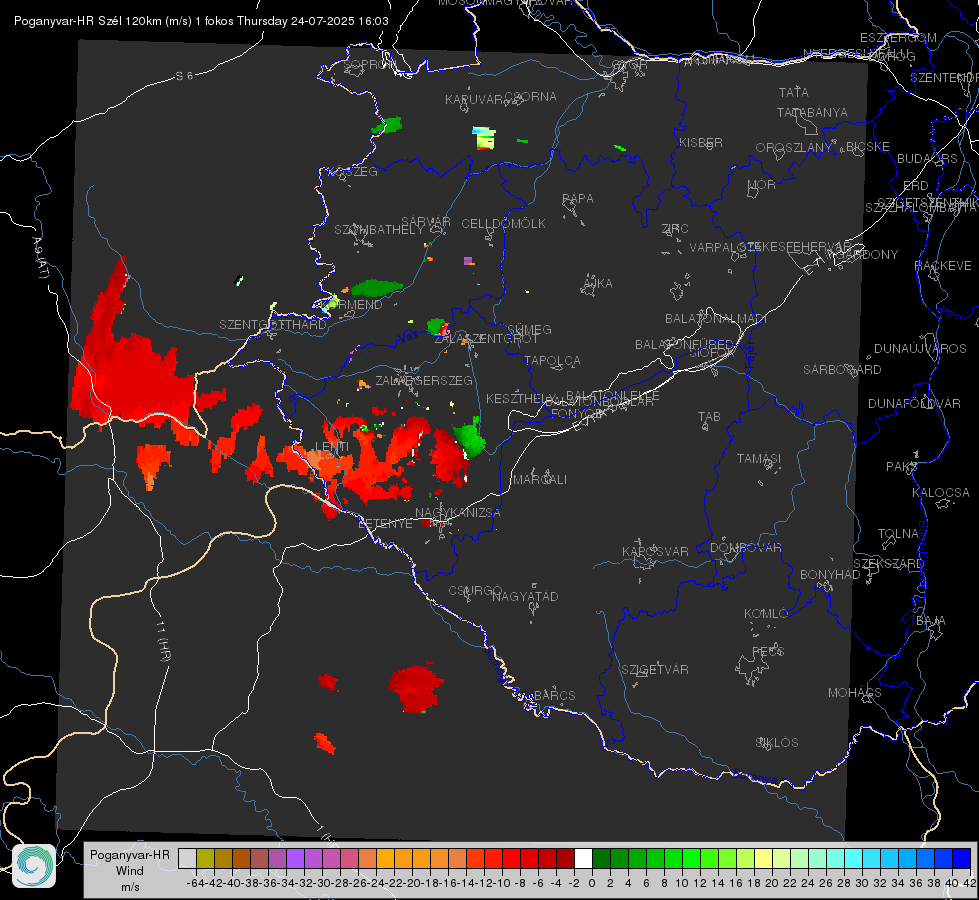Click the olive legend swatch above -64
Screen dimensions: 979x900
pos(205,858)
